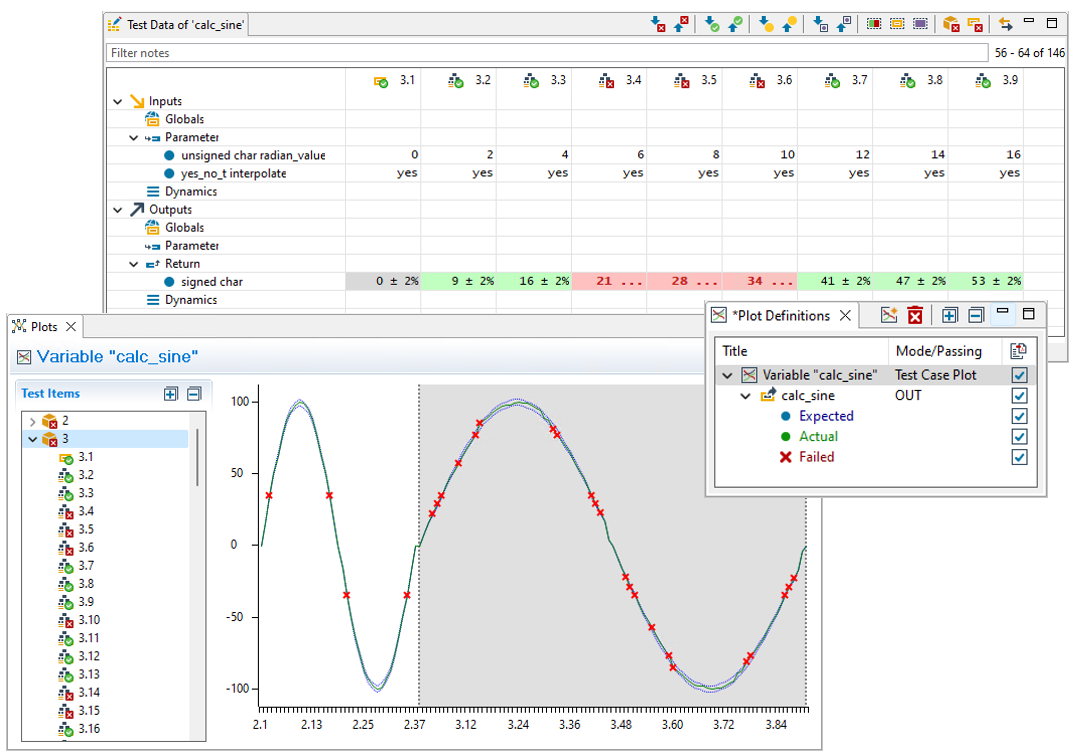Viewport: 1073px width, 755px height.
Task: Expand all in Test Items panel
Action: click(171, 394)
